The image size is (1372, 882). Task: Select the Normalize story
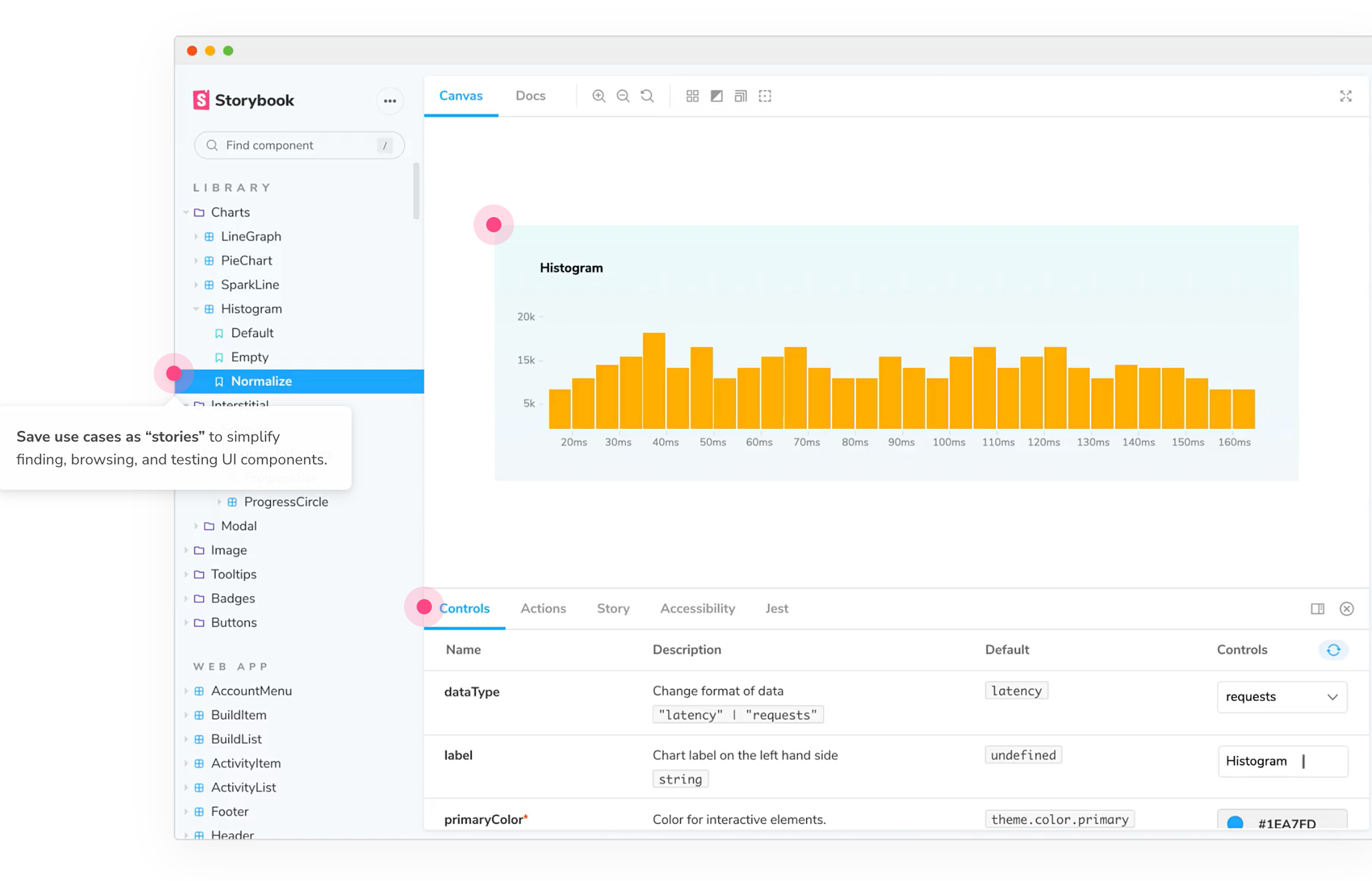point(299,381)
